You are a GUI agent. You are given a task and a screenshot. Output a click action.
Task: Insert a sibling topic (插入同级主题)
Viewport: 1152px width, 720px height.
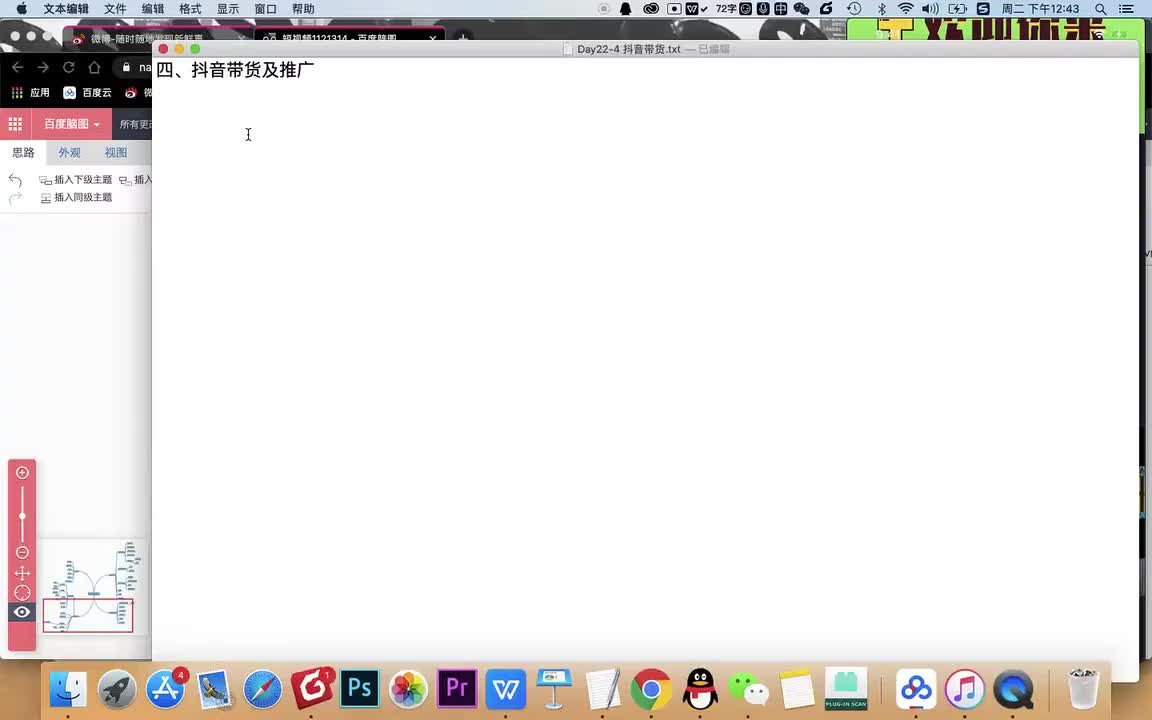(76, 198)
